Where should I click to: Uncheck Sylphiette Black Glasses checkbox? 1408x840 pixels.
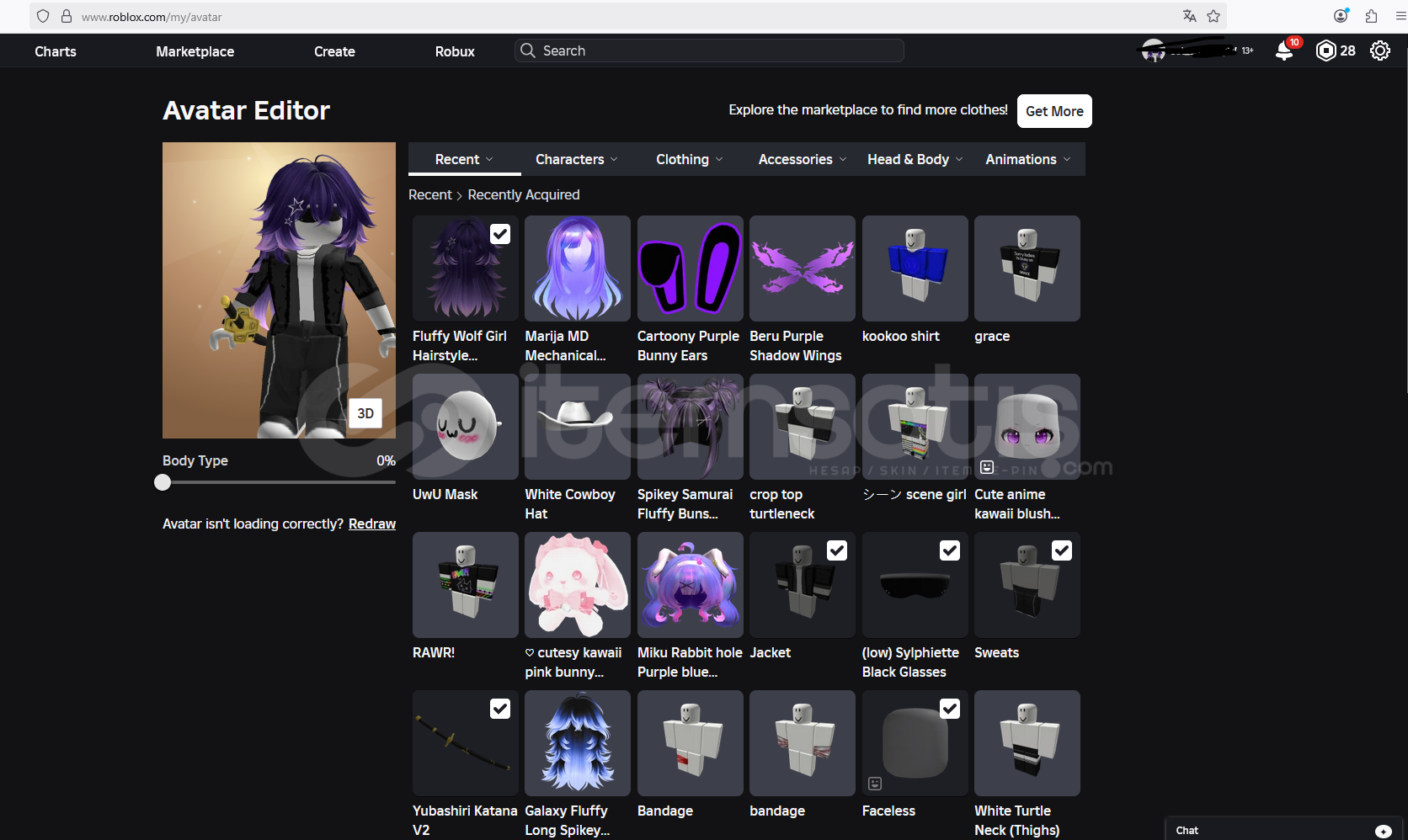click(x=950, y=550)
